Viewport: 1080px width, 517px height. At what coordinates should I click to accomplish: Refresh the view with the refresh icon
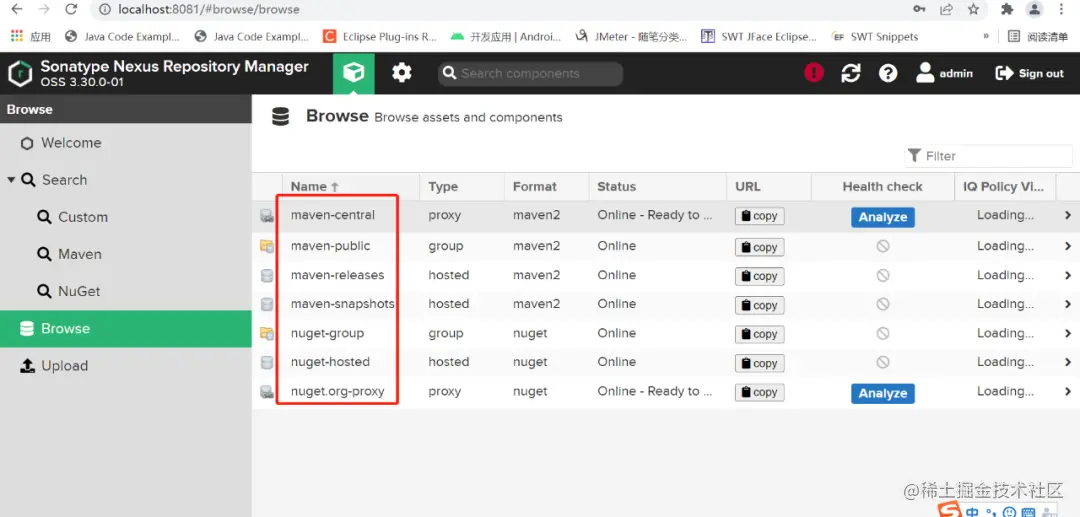click(851, 73)
